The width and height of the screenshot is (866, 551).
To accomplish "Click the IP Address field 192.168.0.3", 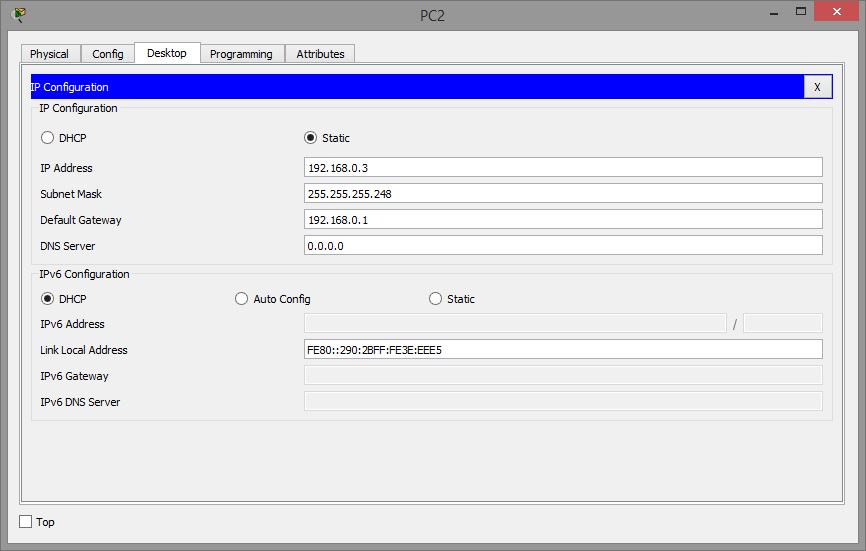I will pyautogui.click(x=563, y=167).
